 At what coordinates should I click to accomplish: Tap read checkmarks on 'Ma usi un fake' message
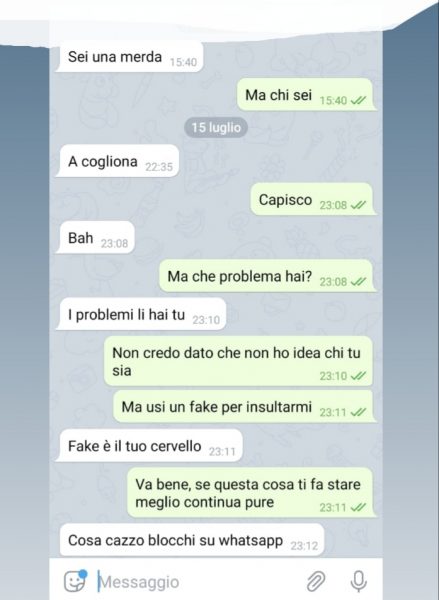[358, 412]
